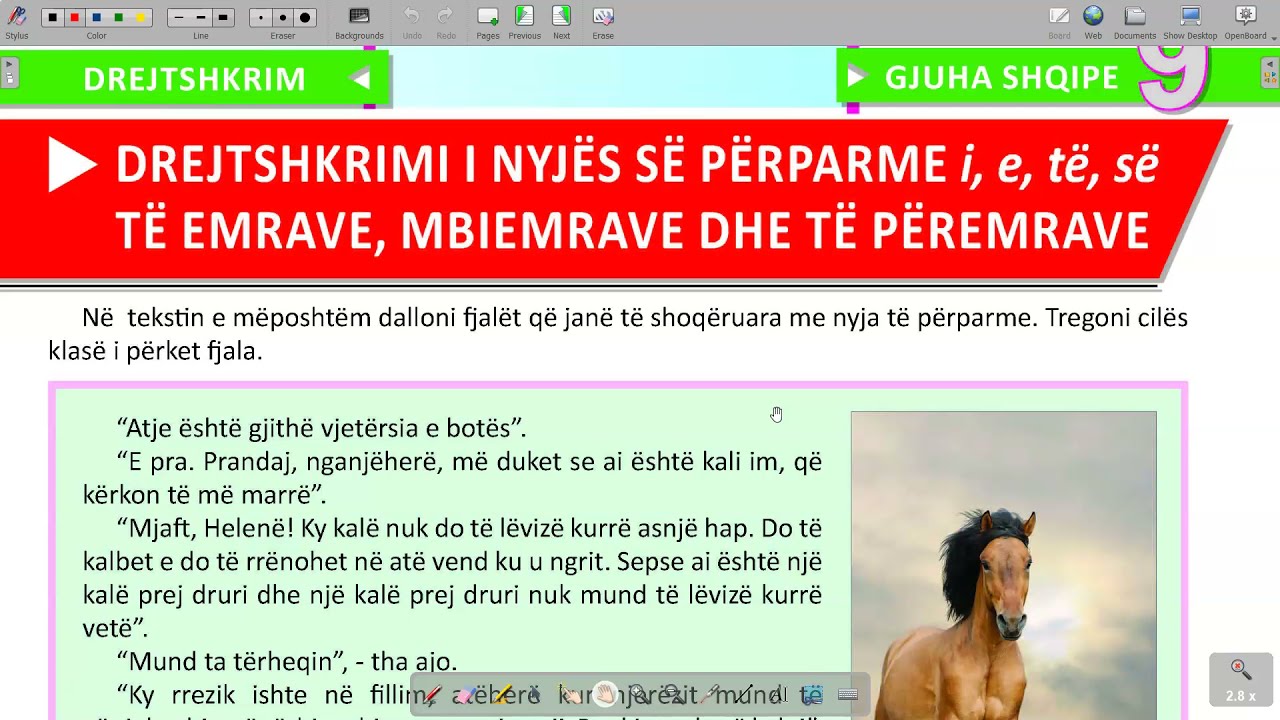Choose the large eraser size

[x=305, y=17]
